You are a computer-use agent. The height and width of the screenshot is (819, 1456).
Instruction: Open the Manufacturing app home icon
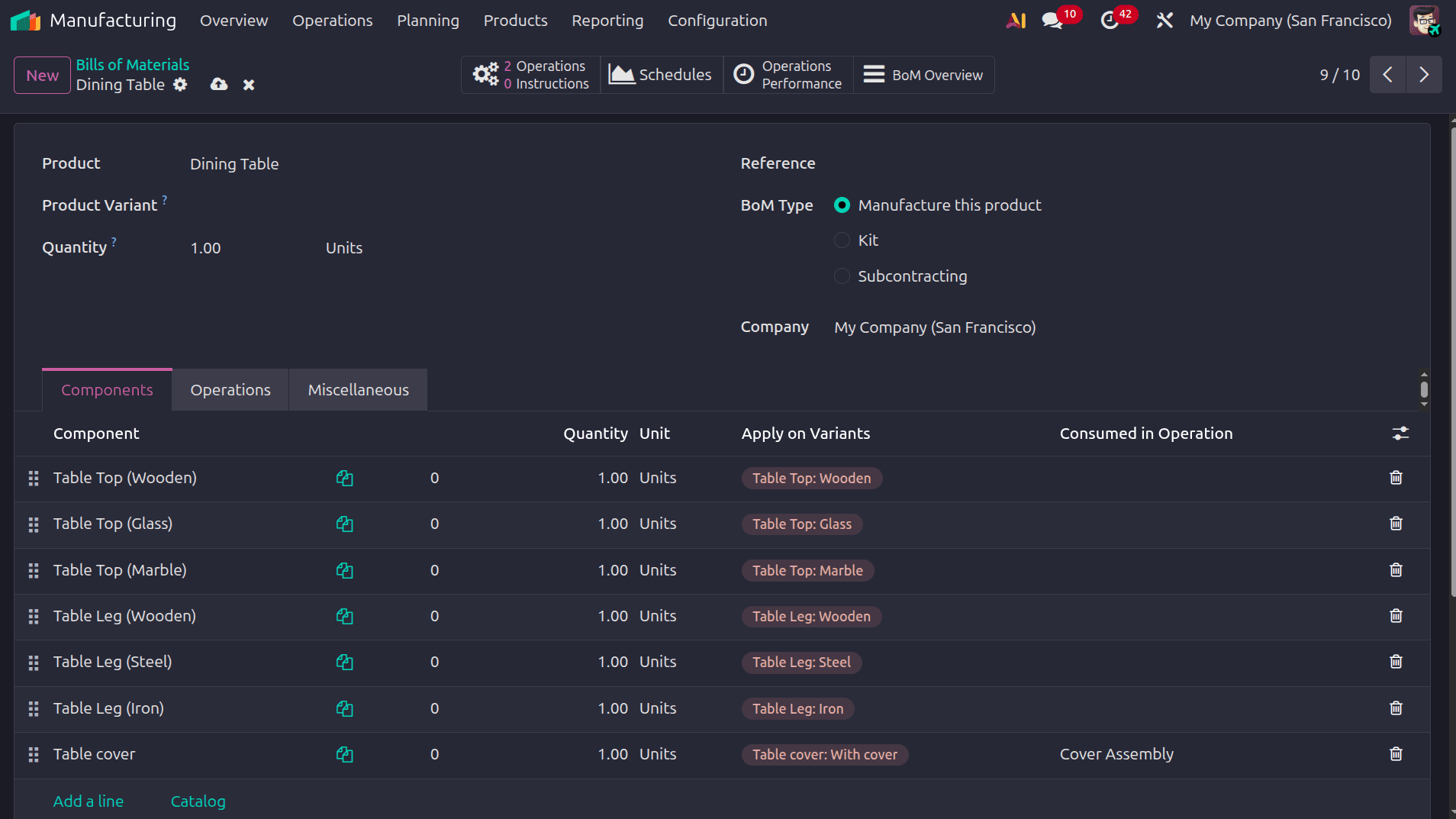25,21
